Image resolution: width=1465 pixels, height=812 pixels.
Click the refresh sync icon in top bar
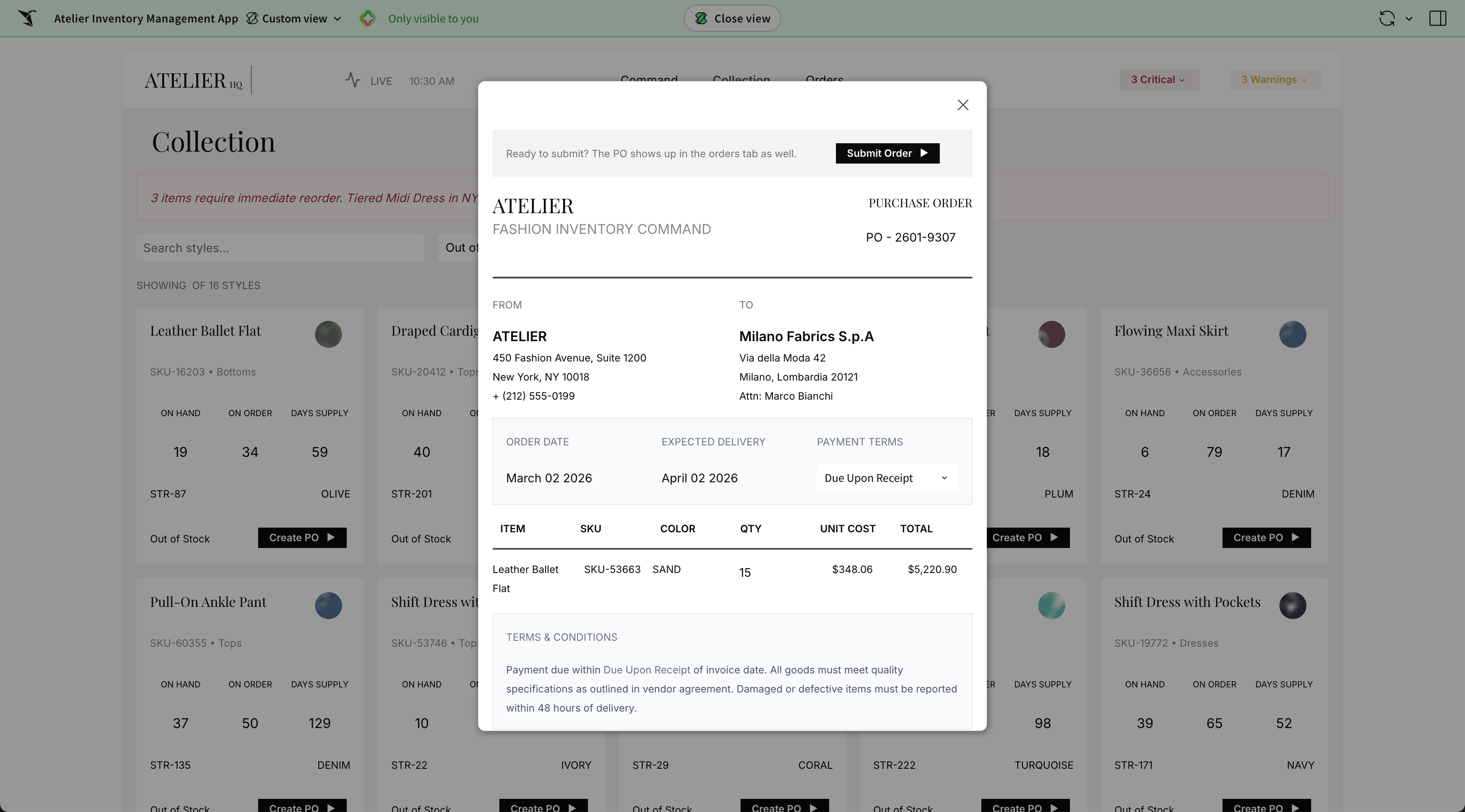click(x=1387, y=18)
